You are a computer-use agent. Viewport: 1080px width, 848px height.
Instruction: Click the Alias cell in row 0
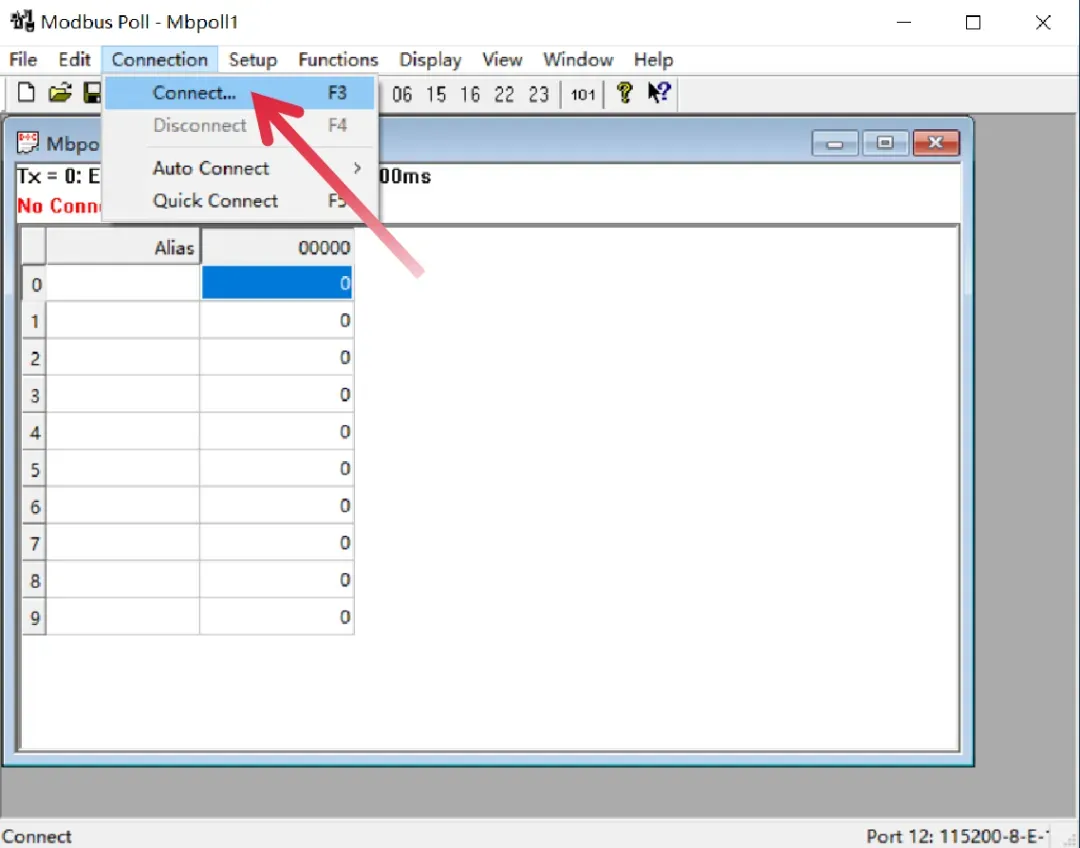pyautogui.click(x=123, y=283)
